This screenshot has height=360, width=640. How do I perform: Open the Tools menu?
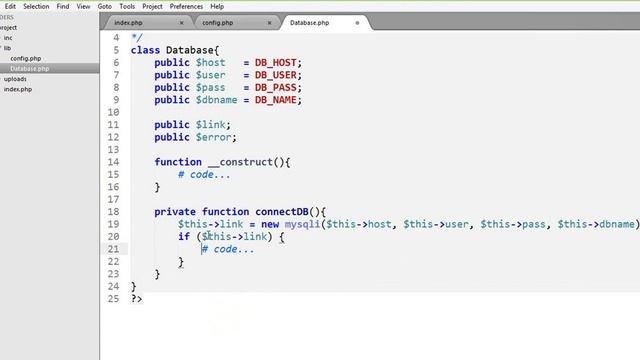click(x=127, y=7)
